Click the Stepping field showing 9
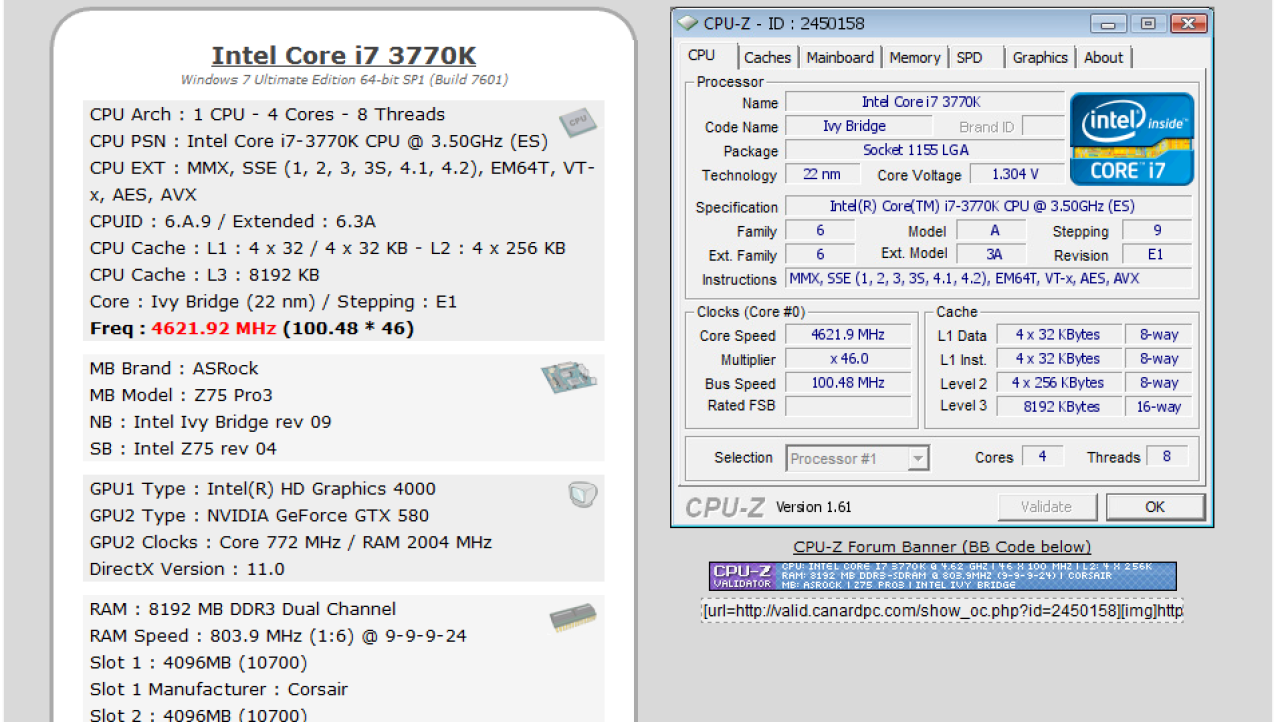The width and height of the screenshot is (1280, 722). (x=1156, y=230)
